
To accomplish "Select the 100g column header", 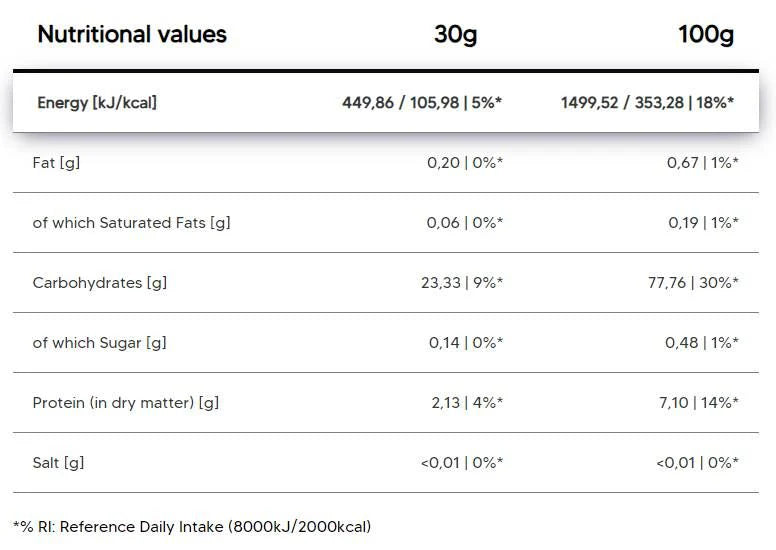I will pos(705,35).
